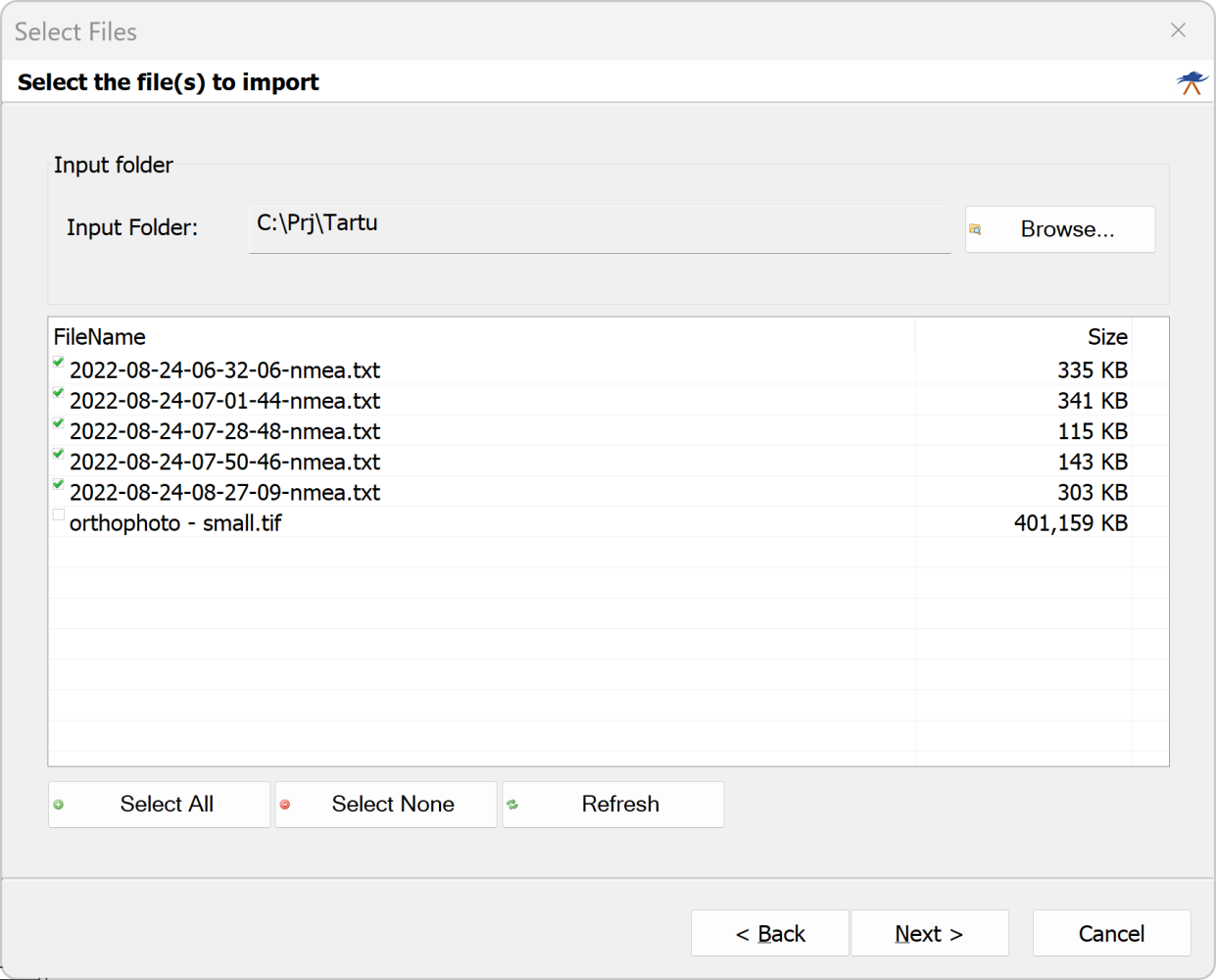Click the Browse... folder button

(1060, 229)
